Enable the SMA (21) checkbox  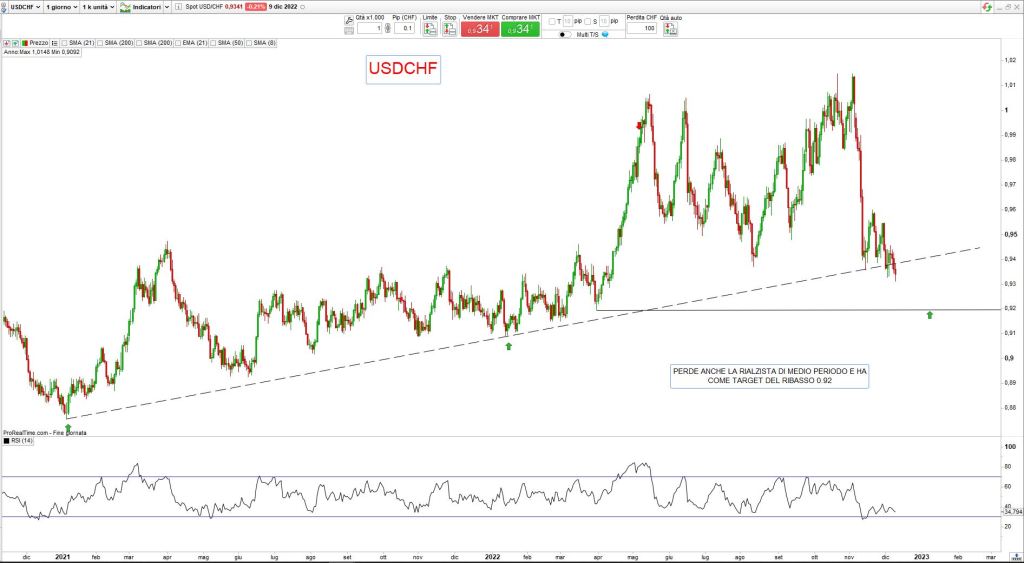[x=65, y=43]
